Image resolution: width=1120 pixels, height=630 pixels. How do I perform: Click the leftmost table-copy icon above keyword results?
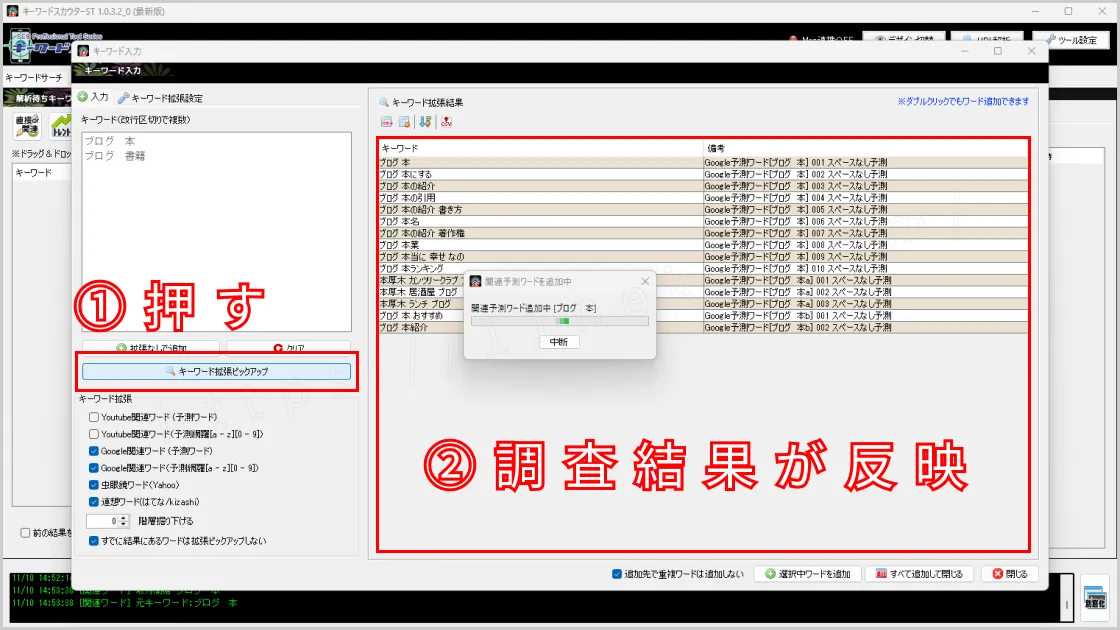click(387, 121)
